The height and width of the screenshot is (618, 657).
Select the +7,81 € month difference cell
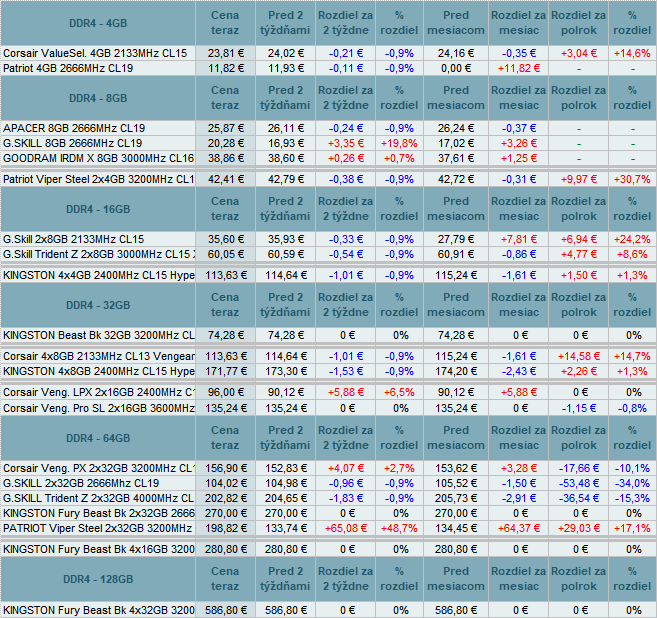[519, 239]
